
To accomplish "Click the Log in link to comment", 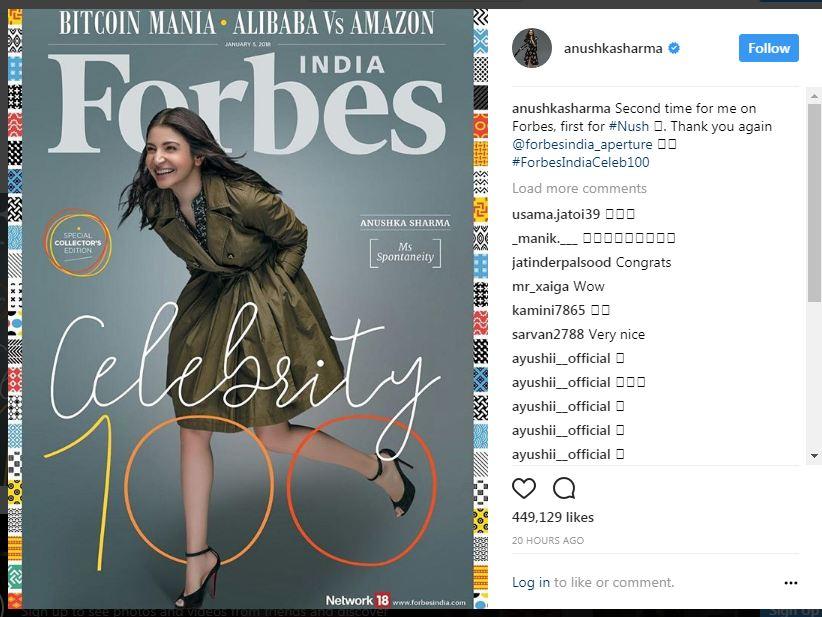I will (x=531, y=582).
